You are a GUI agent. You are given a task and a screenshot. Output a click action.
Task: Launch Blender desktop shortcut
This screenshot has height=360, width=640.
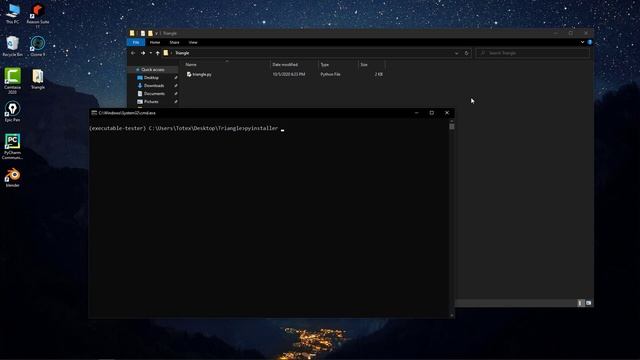tap(12, 177)
